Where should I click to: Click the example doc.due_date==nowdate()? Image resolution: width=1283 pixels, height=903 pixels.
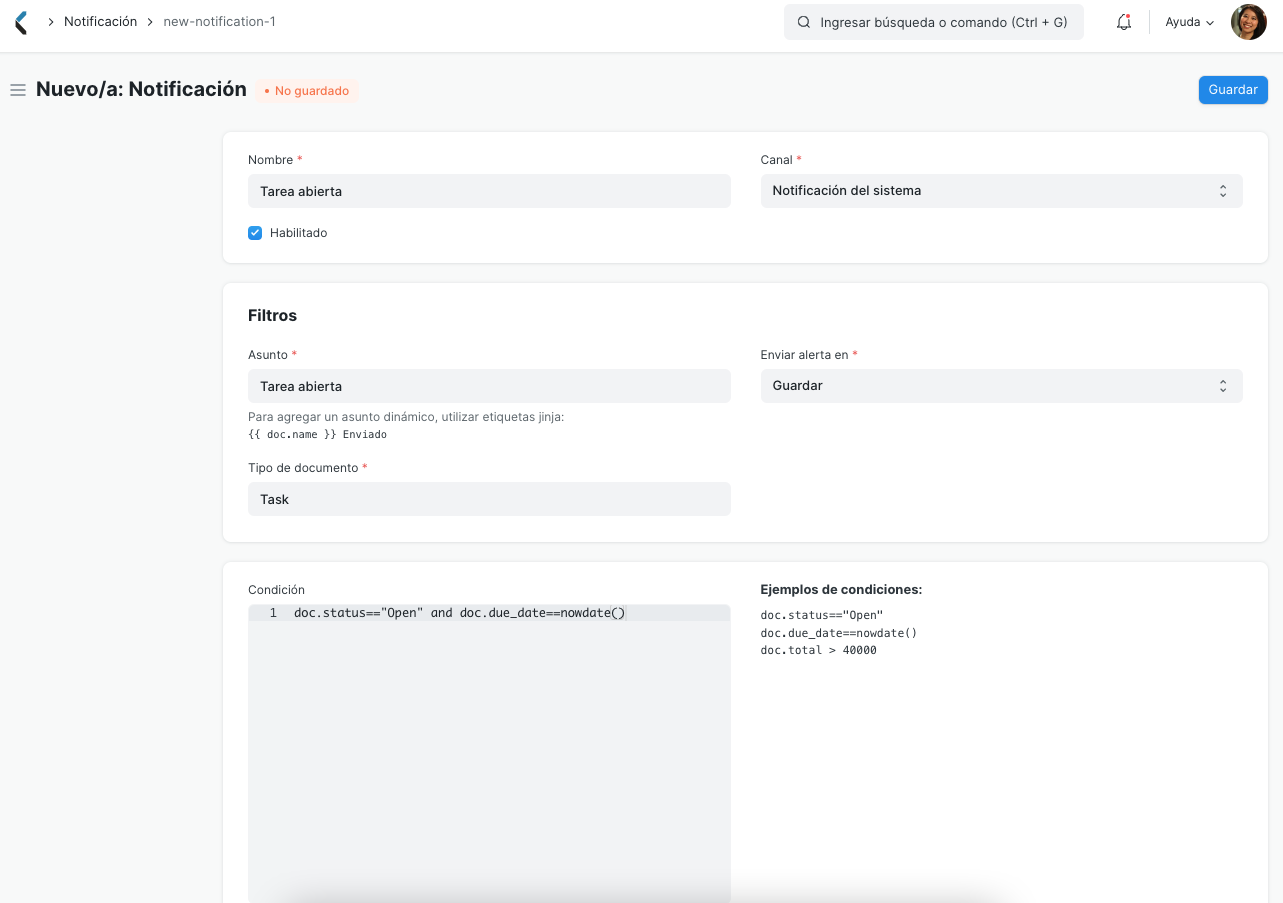[x=839, y=633]
